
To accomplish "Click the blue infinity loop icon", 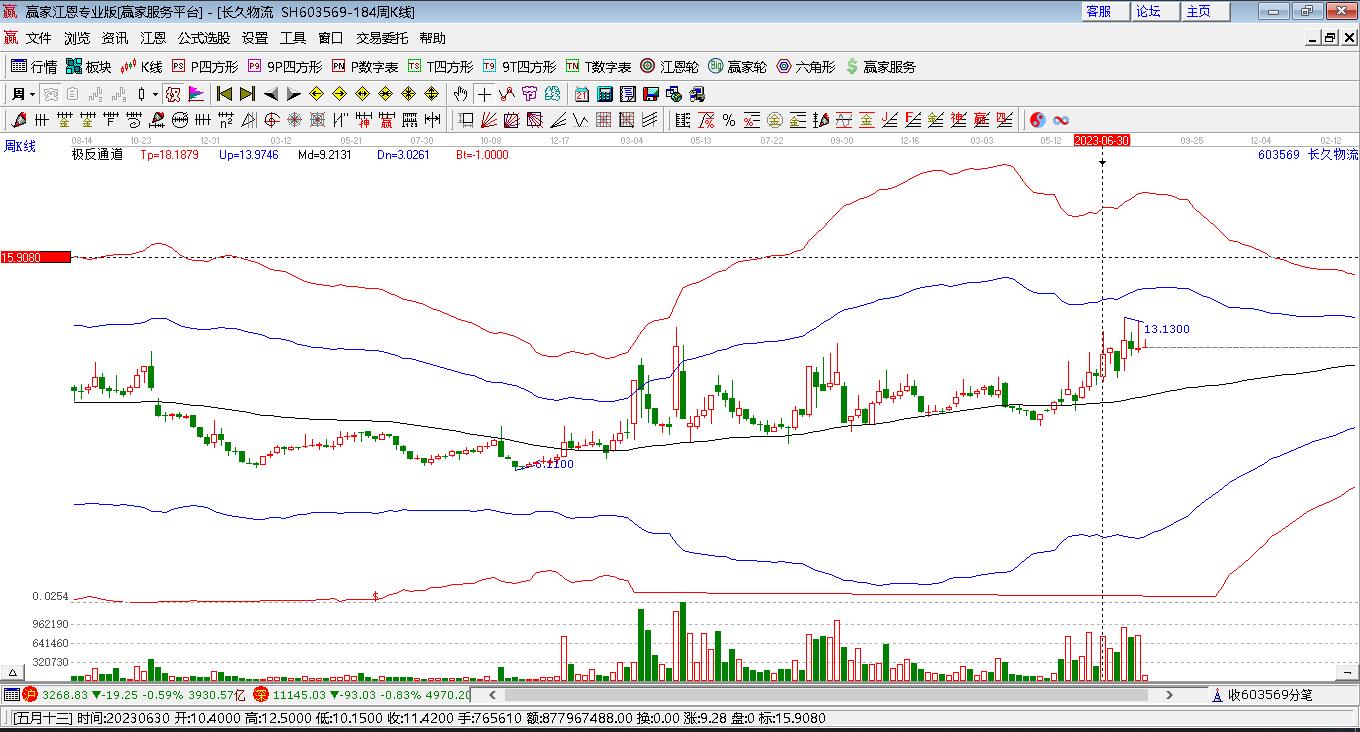I will coord(1060,120).
